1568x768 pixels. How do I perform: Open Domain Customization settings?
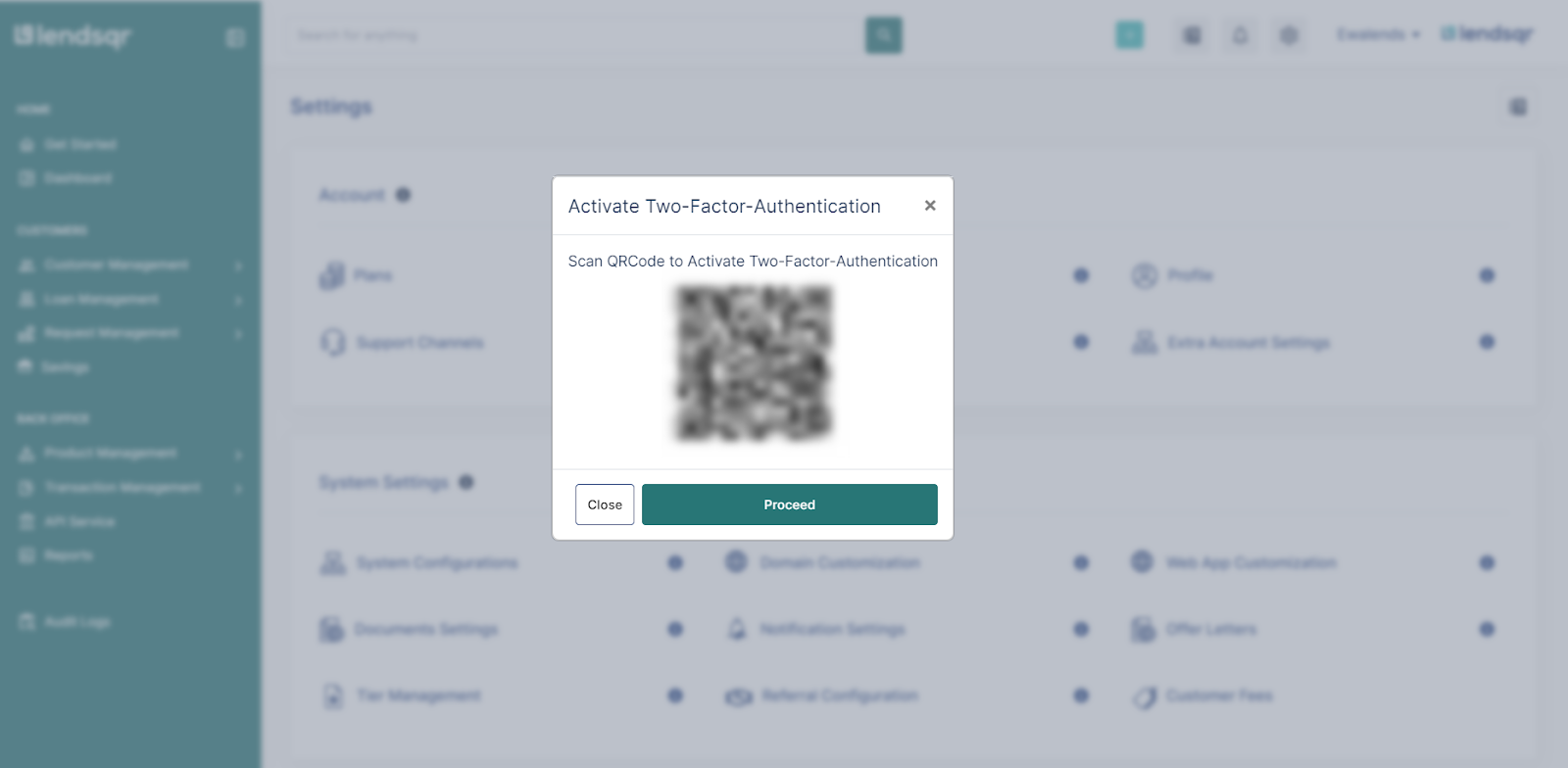click(822, 563)
